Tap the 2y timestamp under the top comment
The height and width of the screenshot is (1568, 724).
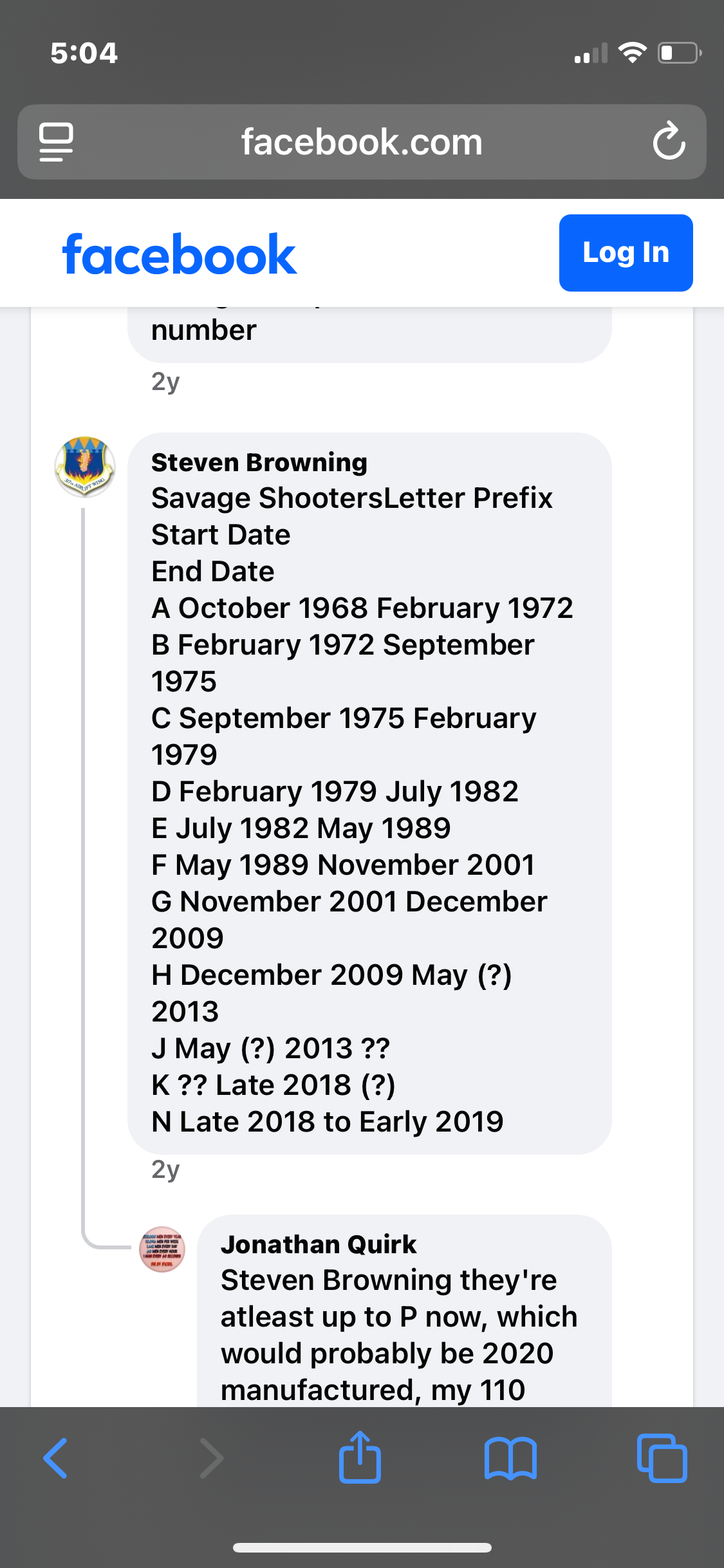(165, 382)
